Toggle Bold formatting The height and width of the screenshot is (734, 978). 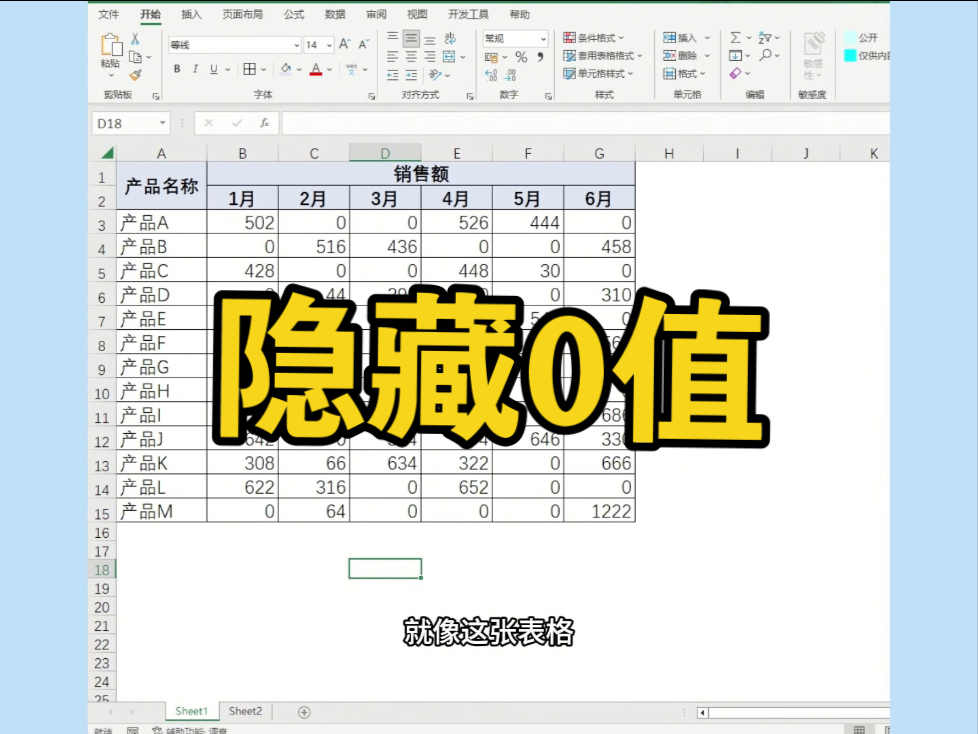click(176, 68)
